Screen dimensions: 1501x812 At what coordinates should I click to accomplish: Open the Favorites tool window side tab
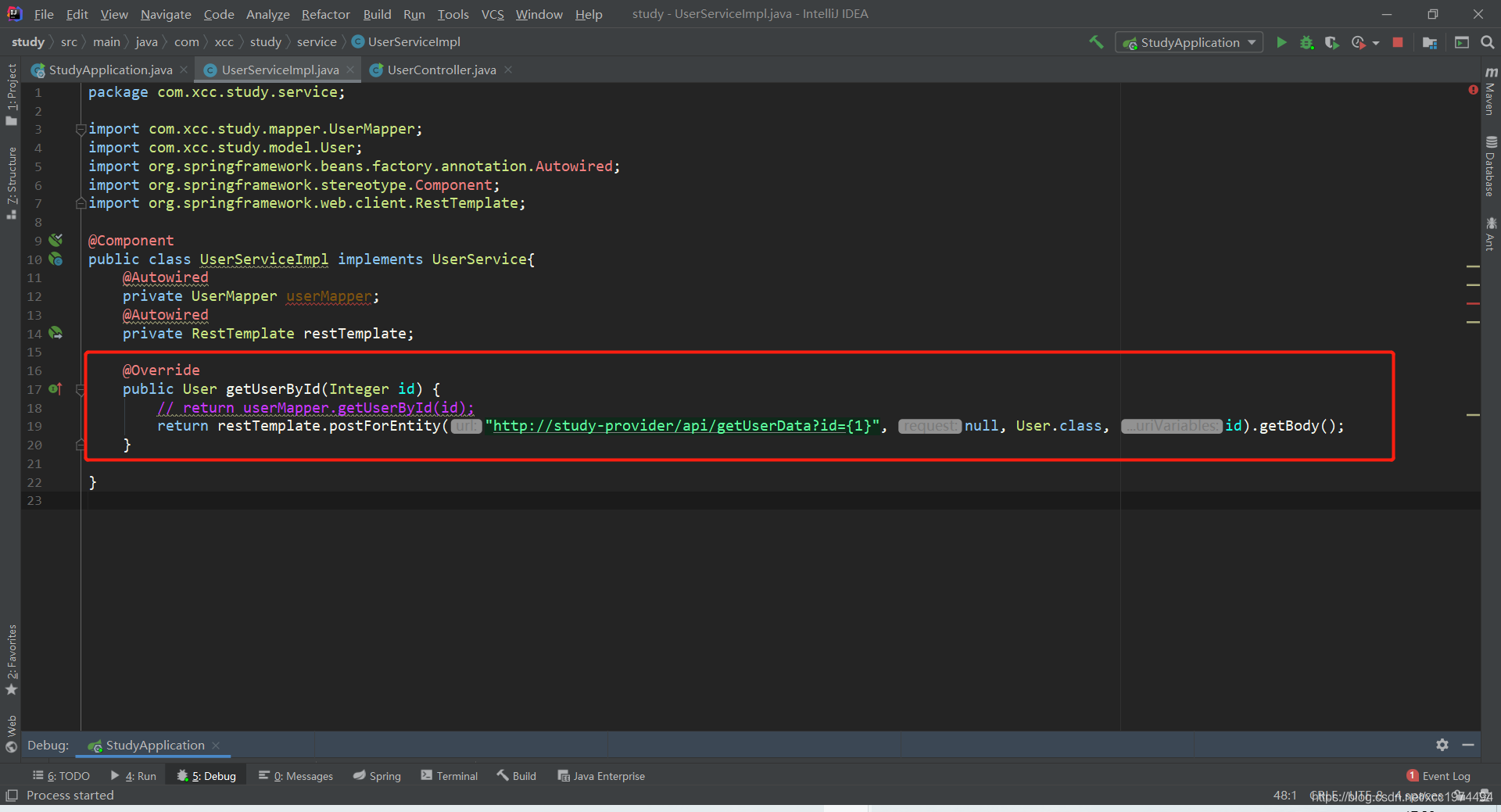tap(11, 660)
